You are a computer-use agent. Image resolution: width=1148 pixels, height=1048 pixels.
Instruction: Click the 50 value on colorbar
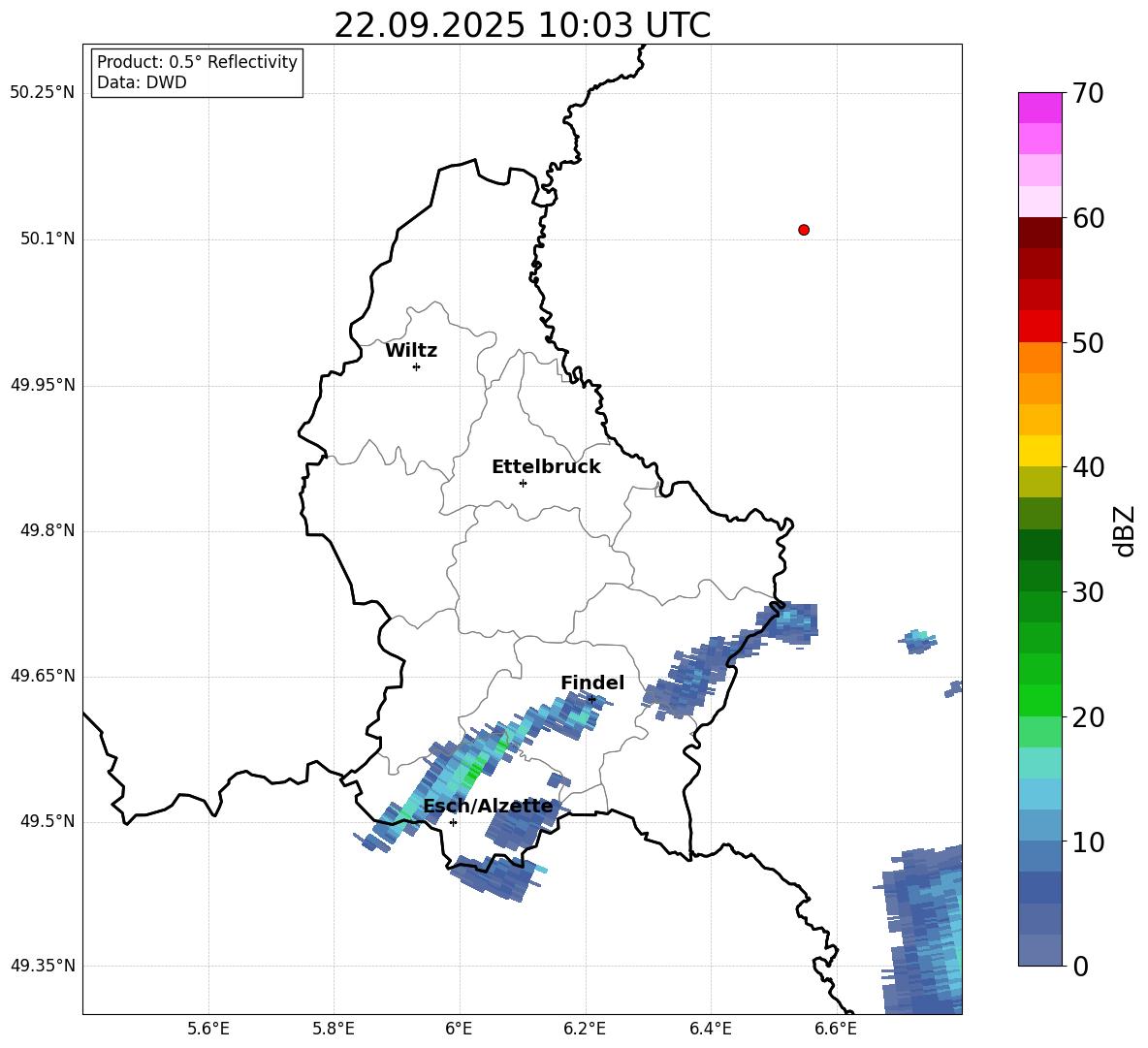pos(1088,343)
